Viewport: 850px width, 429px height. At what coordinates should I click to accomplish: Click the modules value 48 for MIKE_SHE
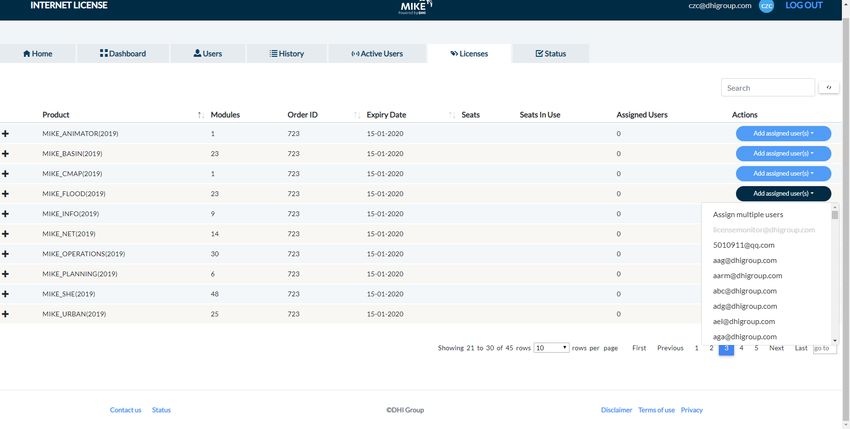click(215, 294)
